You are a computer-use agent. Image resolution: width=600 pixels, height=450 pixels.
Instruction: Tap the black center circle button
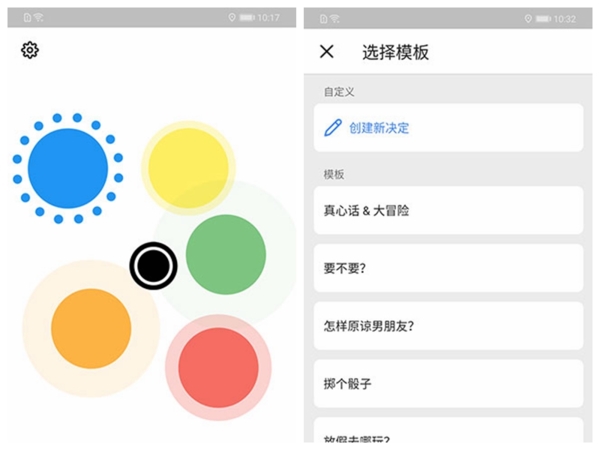point(153,266)
